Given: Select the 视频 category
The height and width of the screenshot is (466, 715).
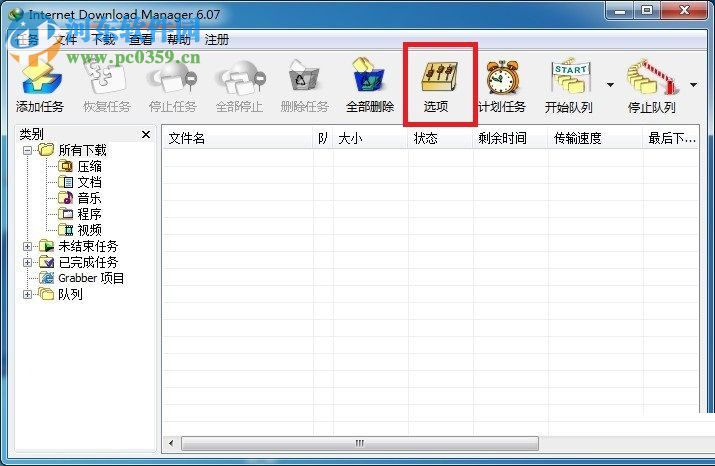Looking at the screenshot, I should (80, 230).
